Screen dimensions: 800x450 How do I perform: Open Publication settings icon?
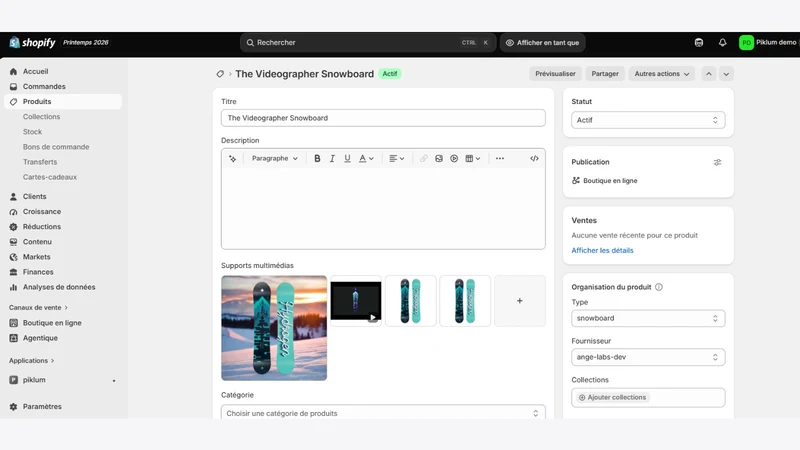(x=717, y=162)
